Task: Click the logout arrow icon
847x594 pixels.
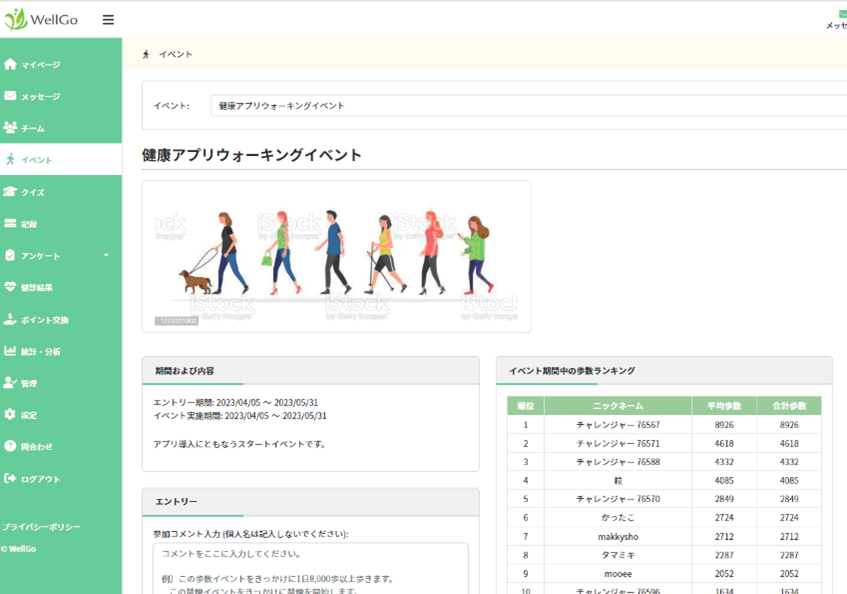Action: click(10, 478)
